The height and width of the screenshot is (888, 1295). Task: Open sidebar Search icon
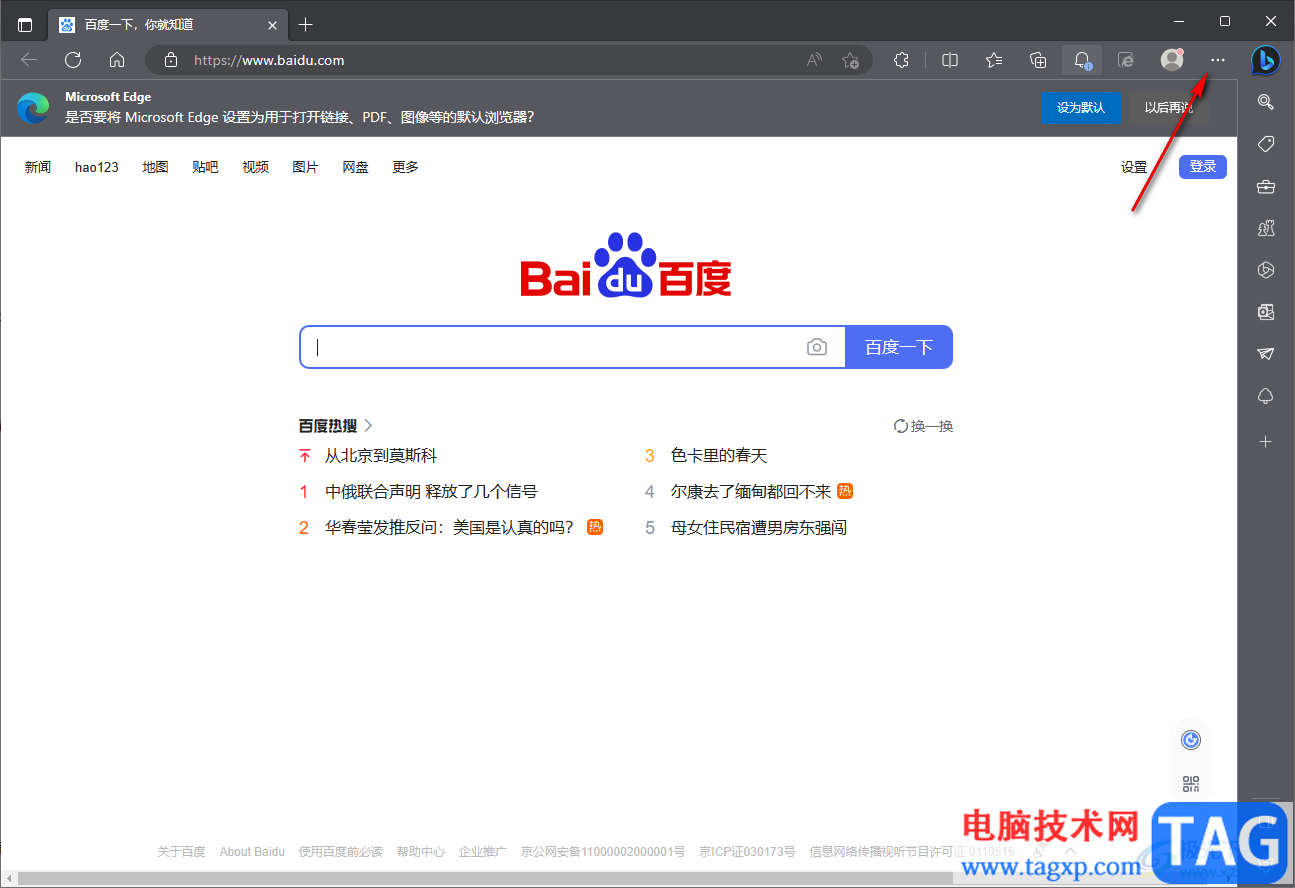coord(1266,102)
